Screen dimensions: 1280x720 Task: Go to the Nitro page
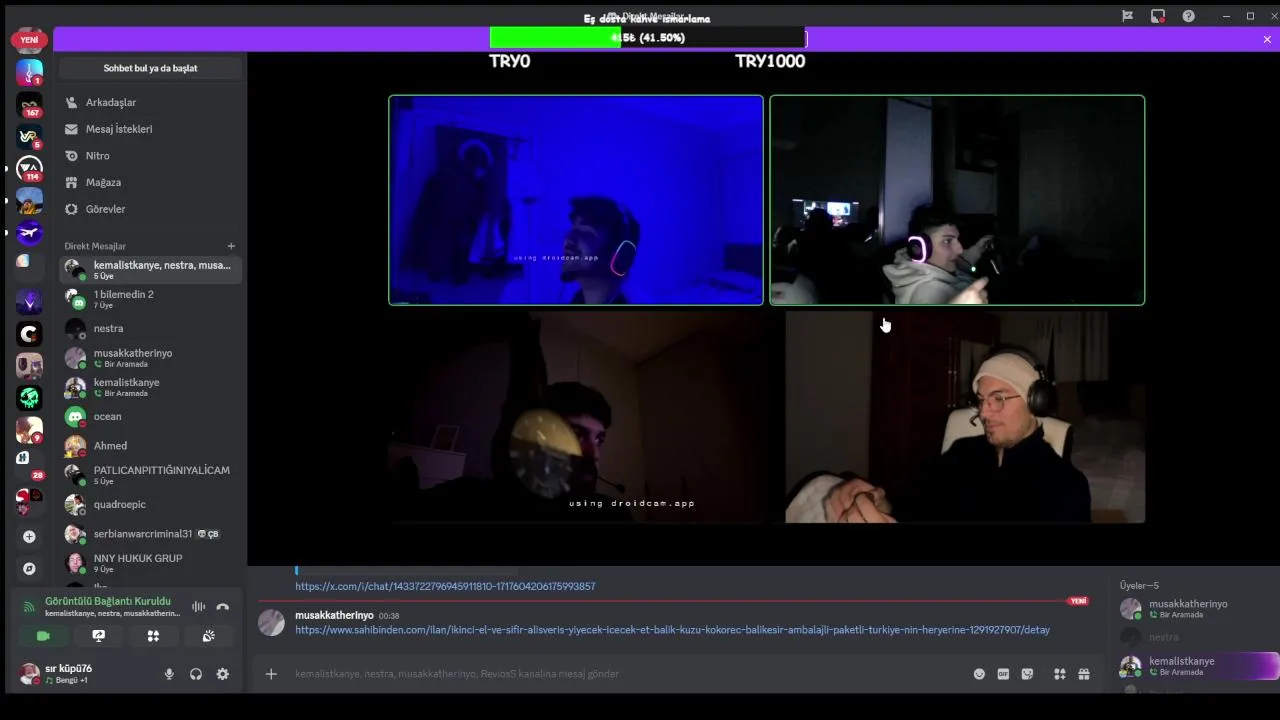pyautogui.click(x=150, y=156)
